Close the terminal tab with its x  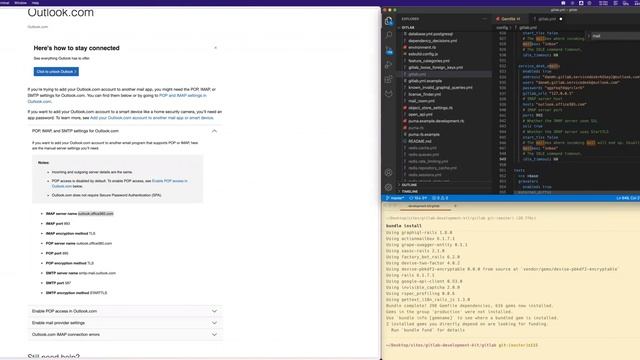455,206
